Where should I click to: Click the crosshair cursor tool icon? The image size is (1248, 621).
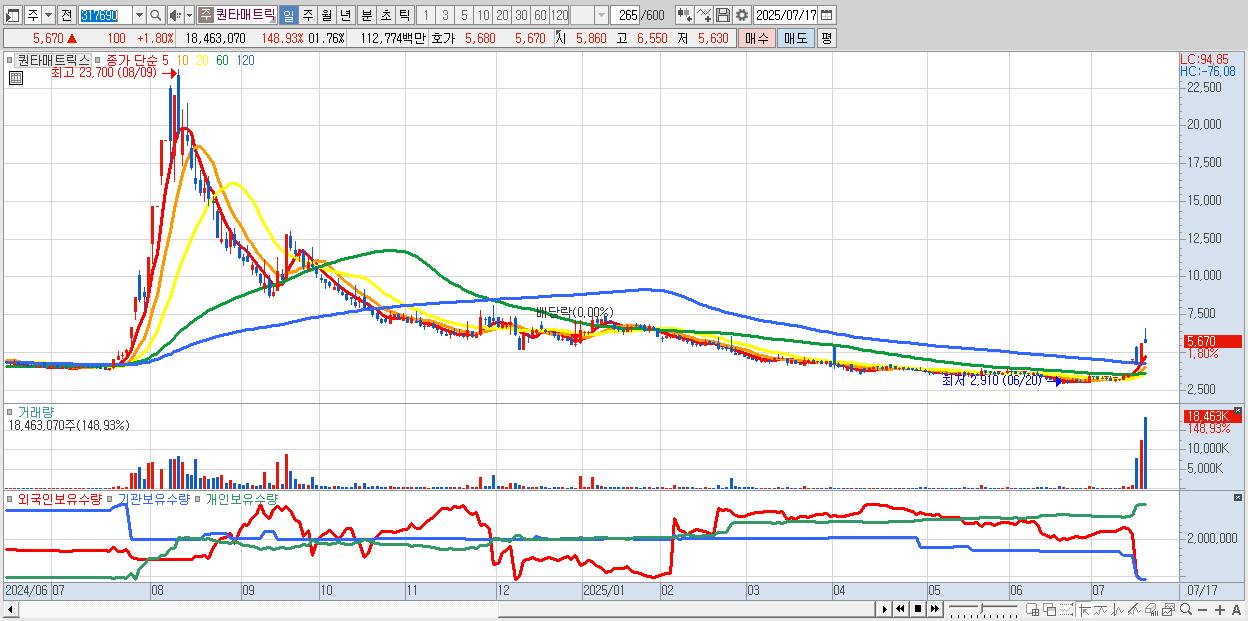(1084, 610)
